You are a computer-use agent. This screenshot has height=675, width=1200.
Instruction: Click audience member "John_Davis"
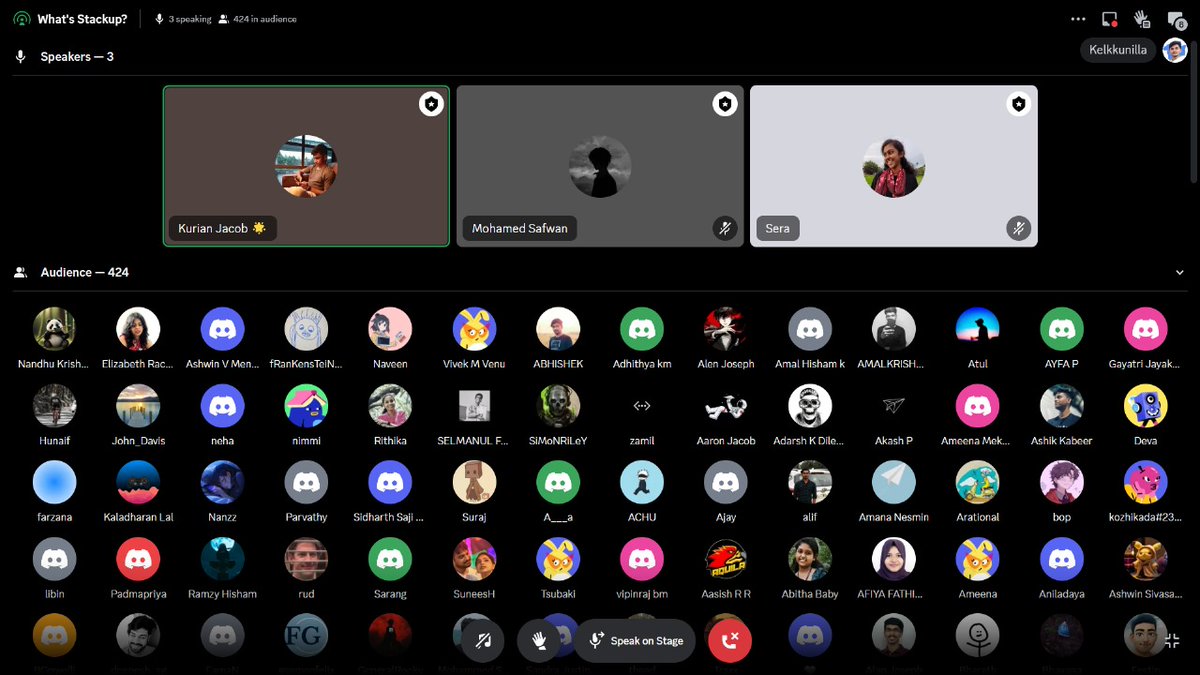pos(138,416)
